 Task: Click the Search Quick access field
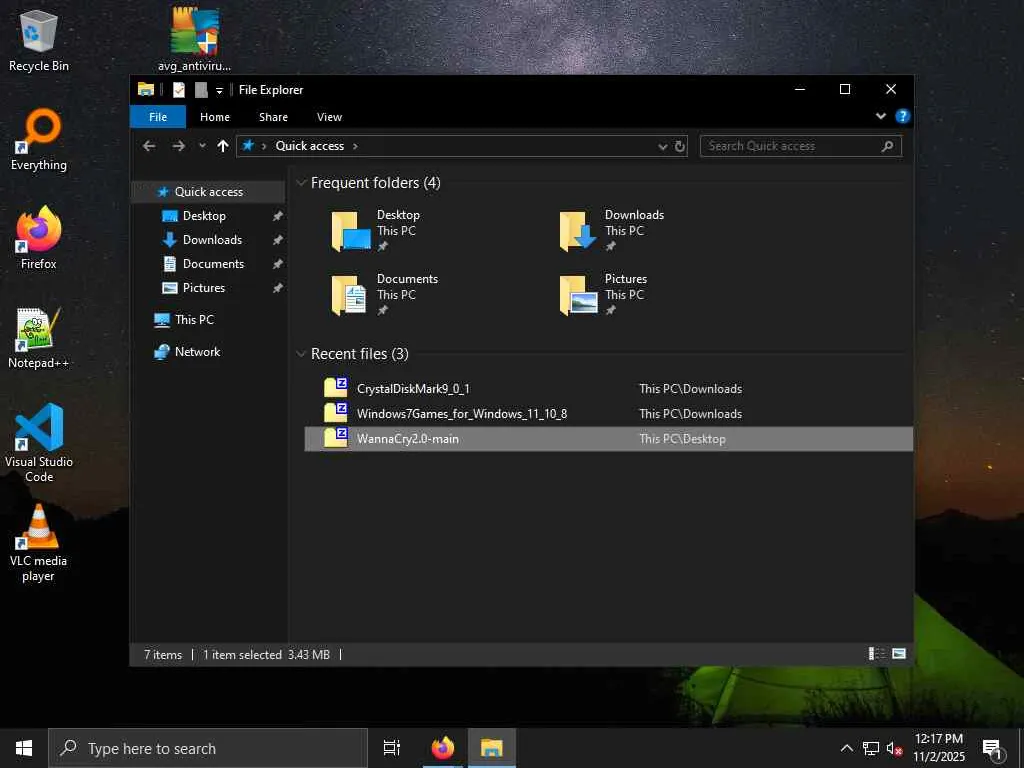[790, 146]
